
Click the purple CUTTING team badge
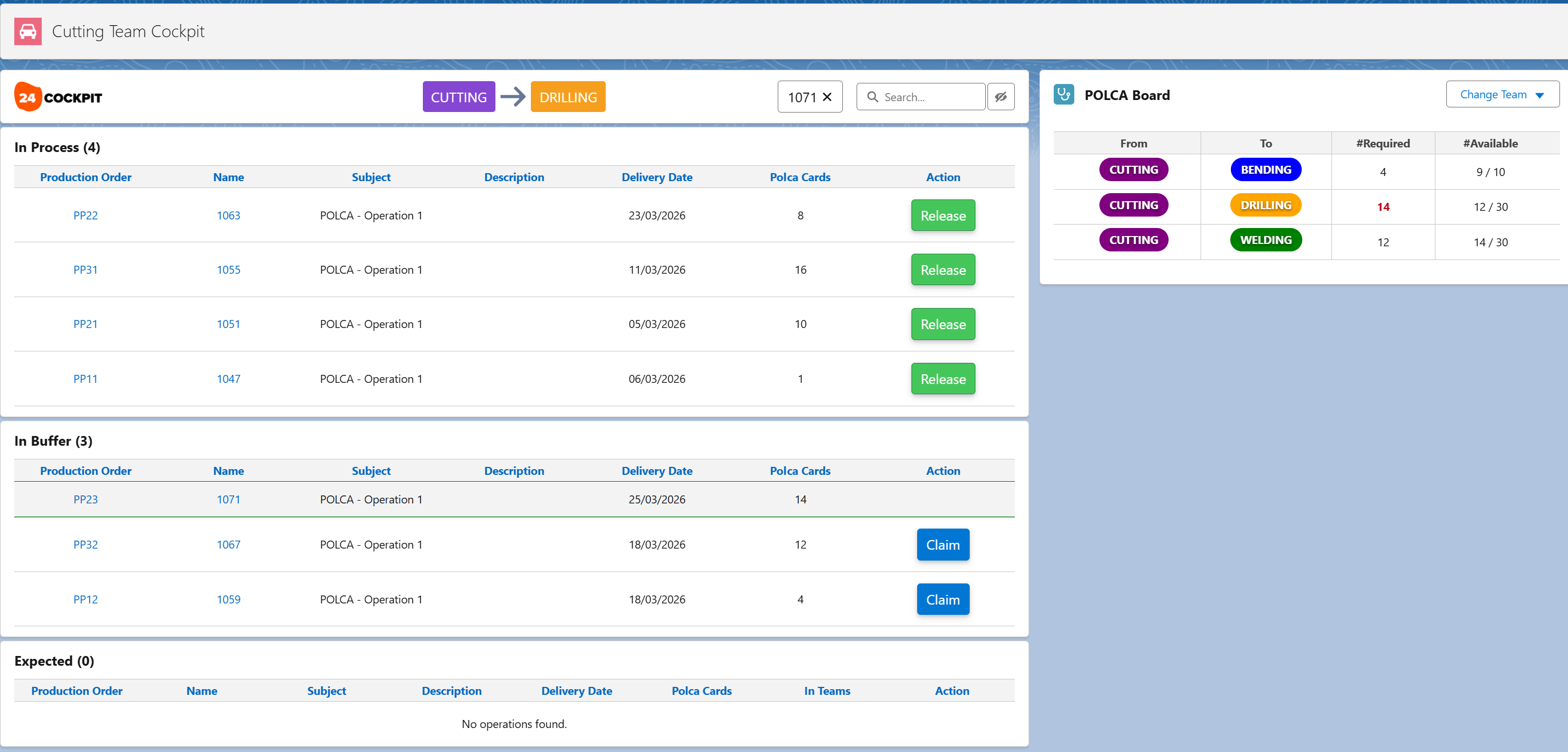tap(458, 97)
